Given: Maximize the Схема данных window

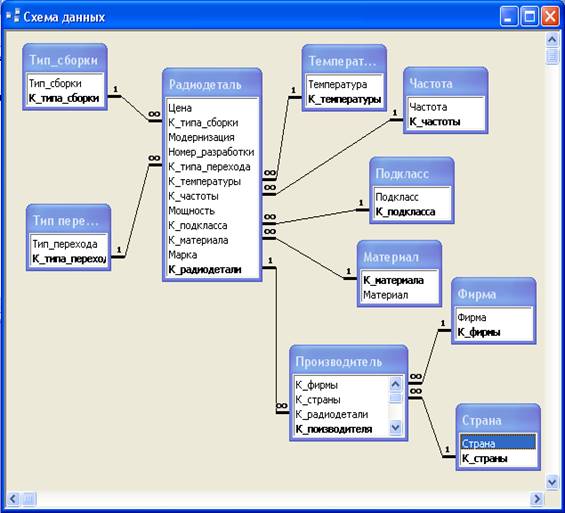Looking at the screenshot, I should tap(530, 17).
